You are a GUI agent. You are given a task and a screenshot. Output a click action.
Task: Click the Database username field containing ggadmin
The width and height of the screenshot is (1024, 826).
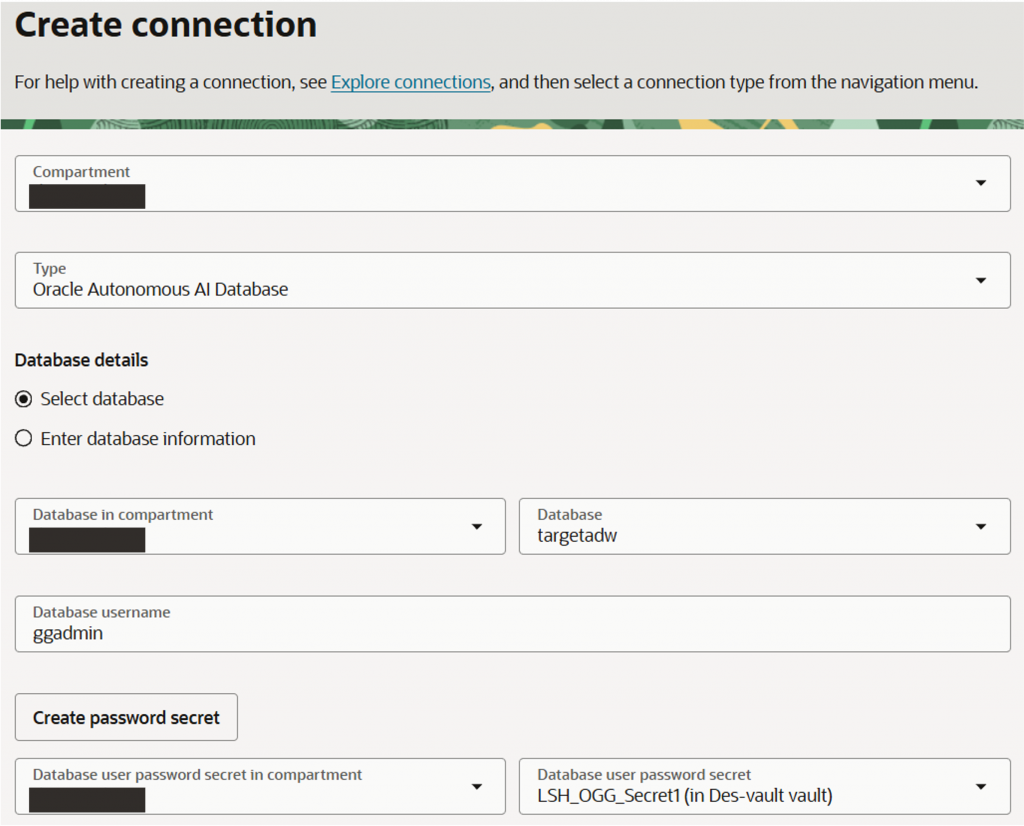(512, 622)
